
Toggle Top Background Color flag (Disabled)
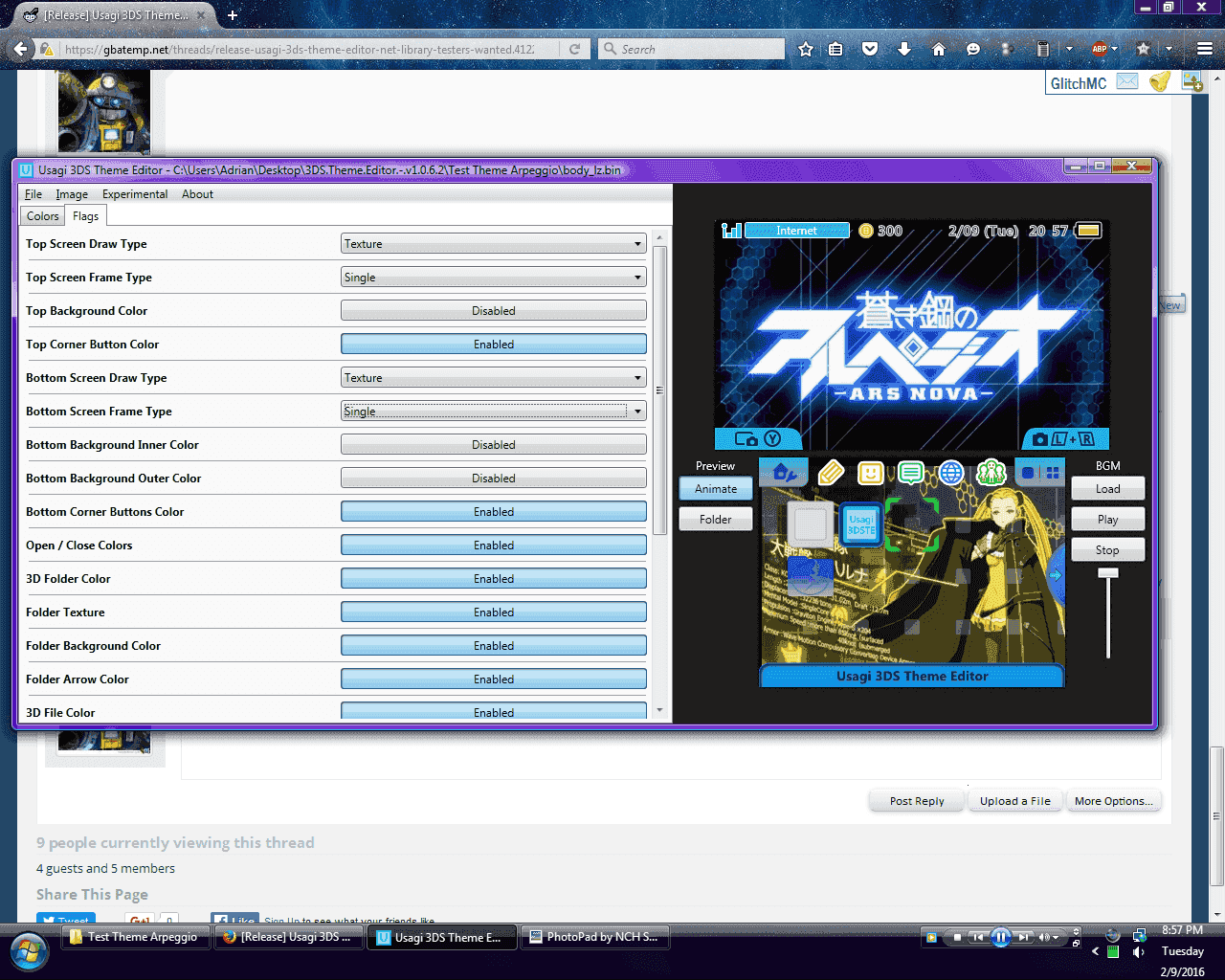coord(494,311)
